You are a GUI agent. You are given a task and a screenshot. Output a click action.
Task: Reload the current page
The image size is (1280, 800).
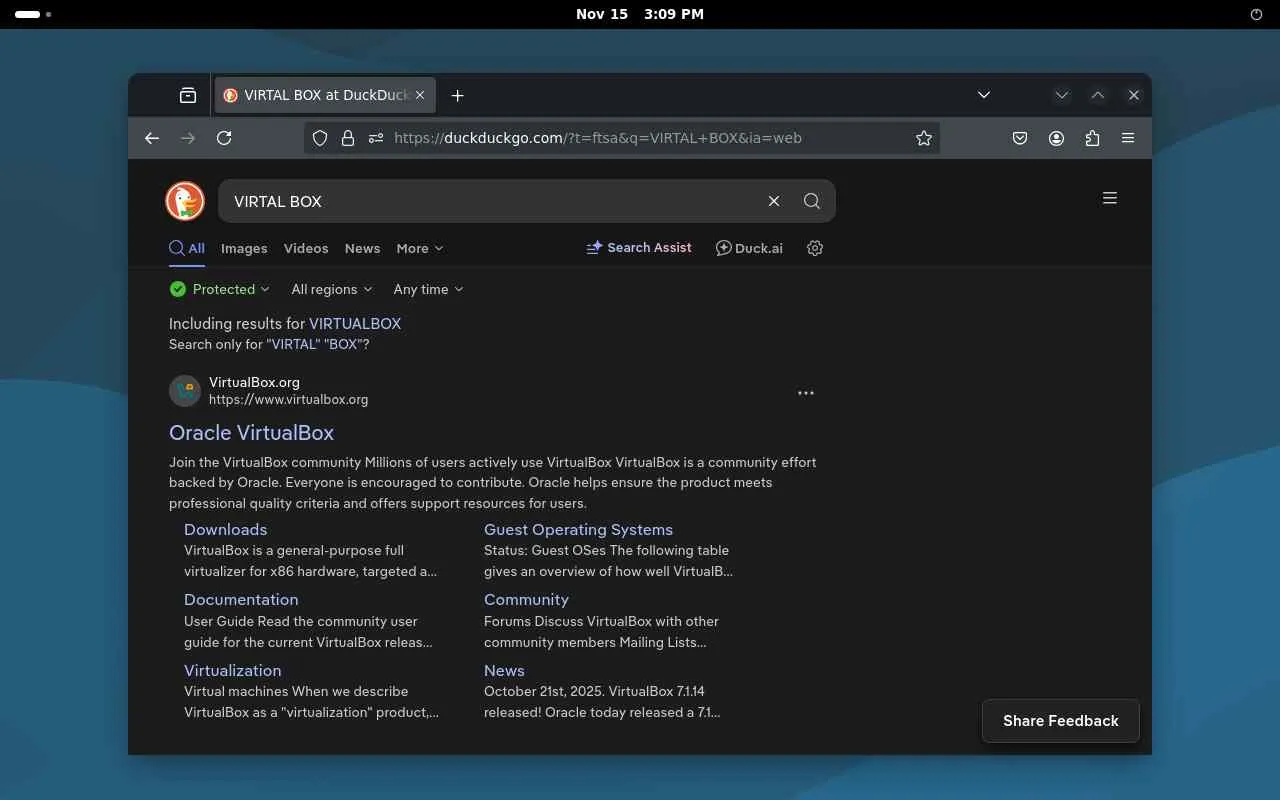click(x=224, y=138)
